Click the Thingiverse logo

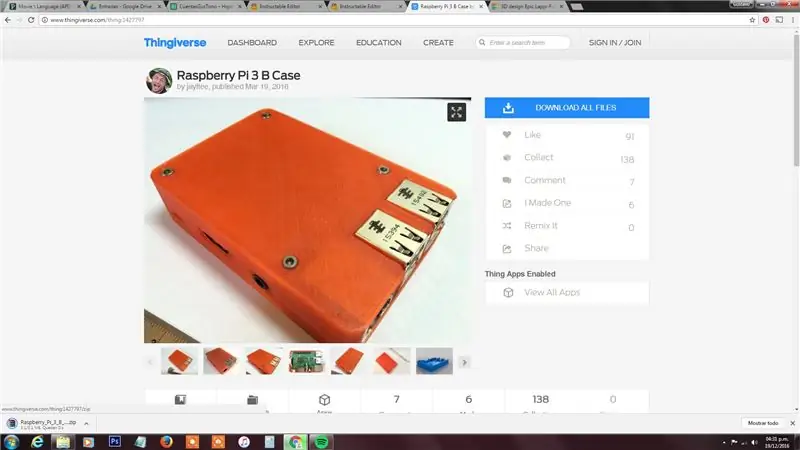coord(174,43)
